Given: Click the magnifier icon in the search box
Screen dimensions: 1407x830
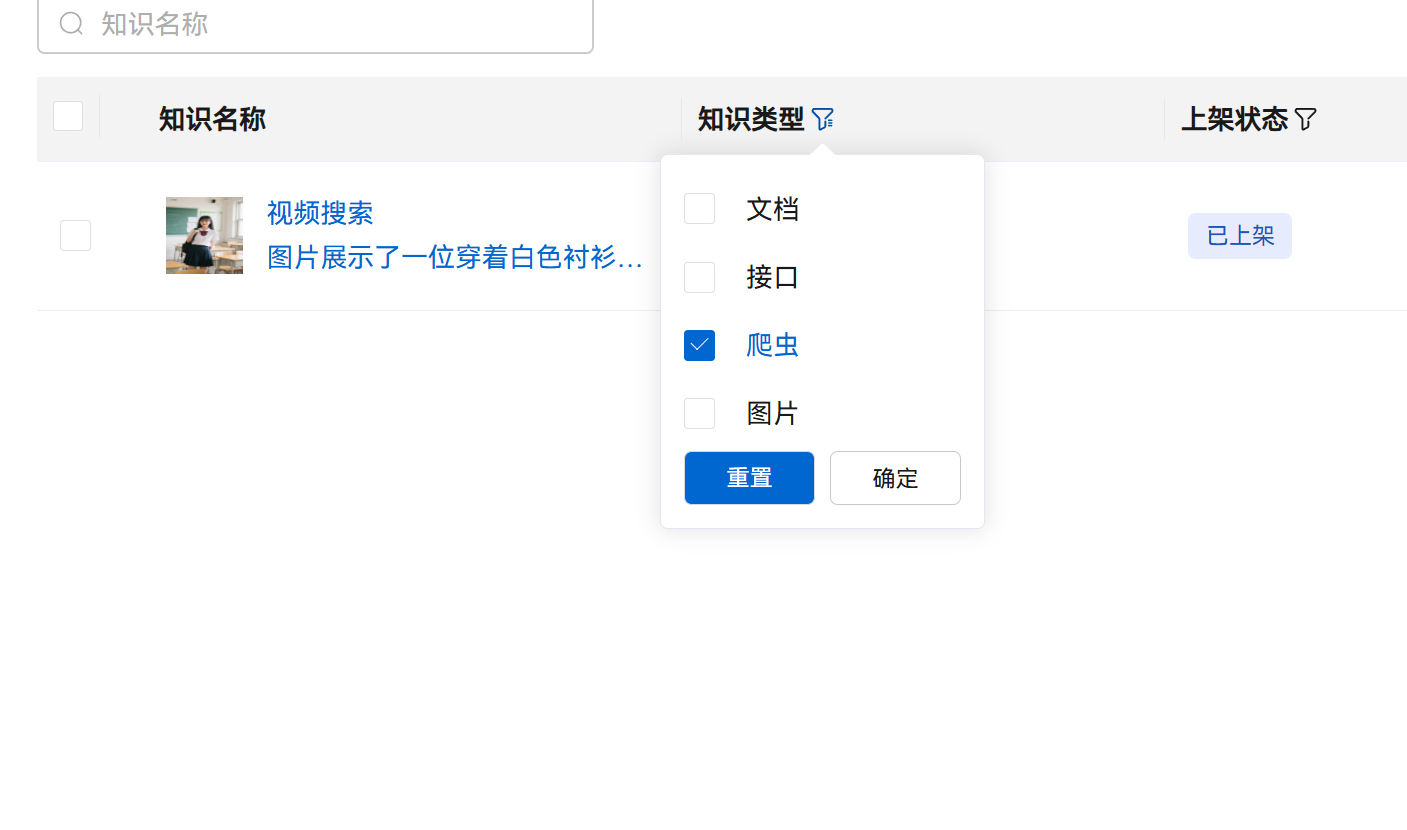Looking at the screenshot, I should click(x=71, y=23).
